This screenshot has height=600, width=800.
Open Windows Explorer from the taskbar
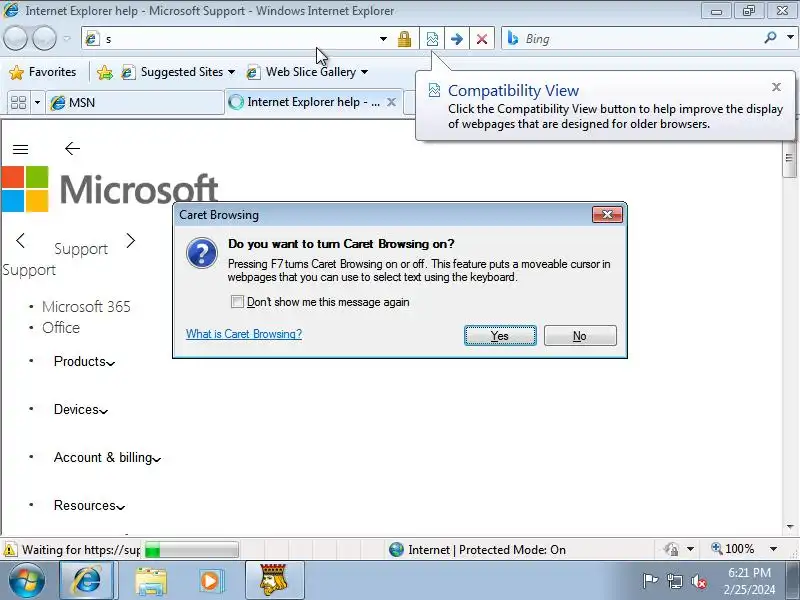(151, 581)
